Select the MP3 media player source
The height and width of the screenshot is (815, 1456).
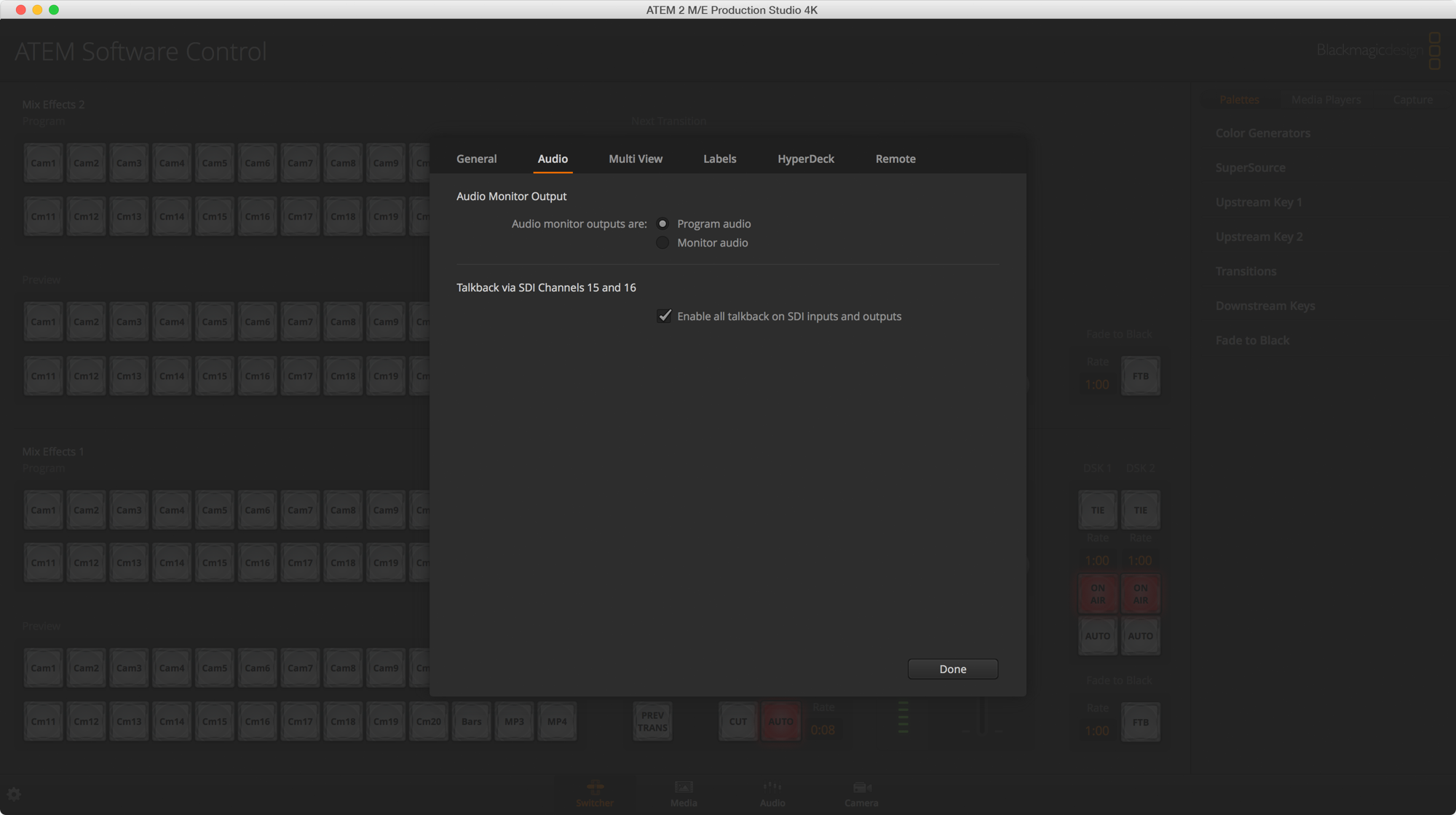coord(514,721)
